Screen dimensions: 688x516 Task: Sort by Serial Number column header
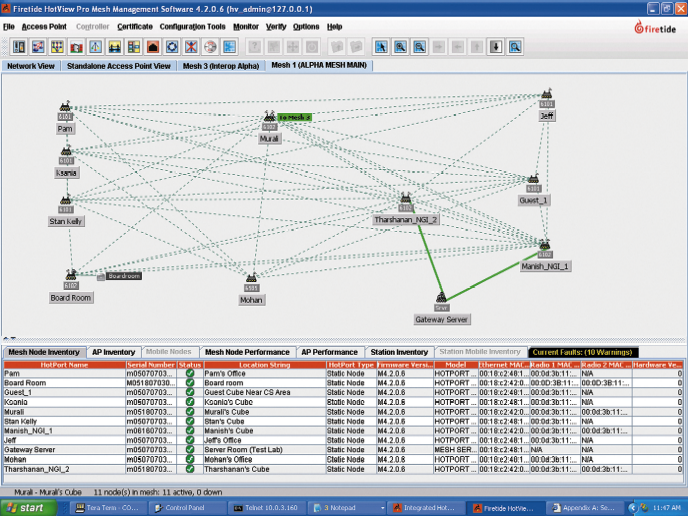coord(151,365)
